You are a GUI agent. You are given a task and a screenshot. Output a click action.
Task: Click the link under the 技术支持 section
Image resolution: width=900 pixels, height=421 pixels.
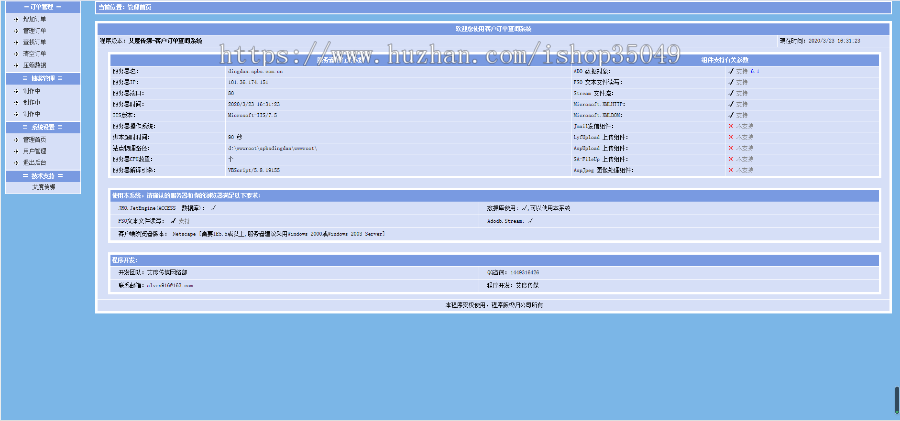pyautogui.click(x=43, y=187)
